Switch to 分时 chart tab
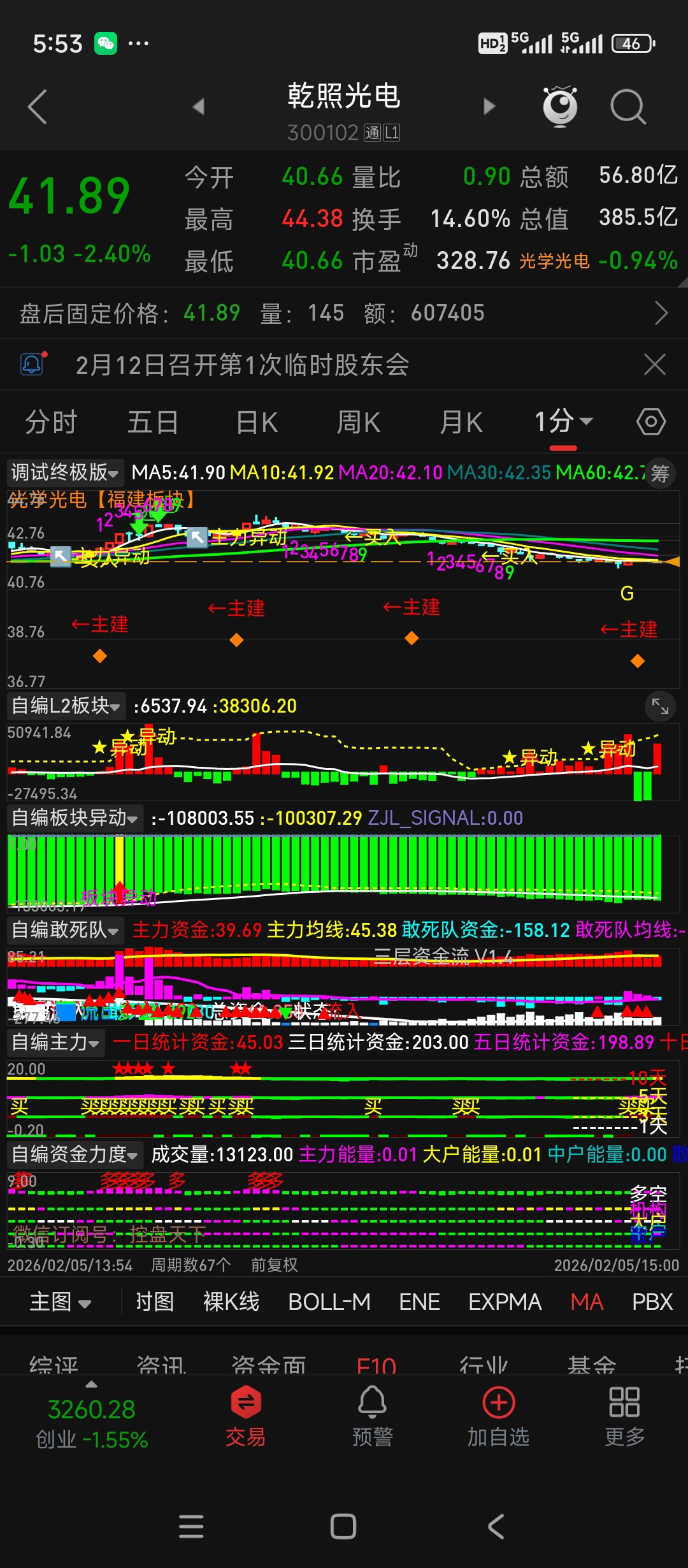The image size is (688, 1568). 51,422
